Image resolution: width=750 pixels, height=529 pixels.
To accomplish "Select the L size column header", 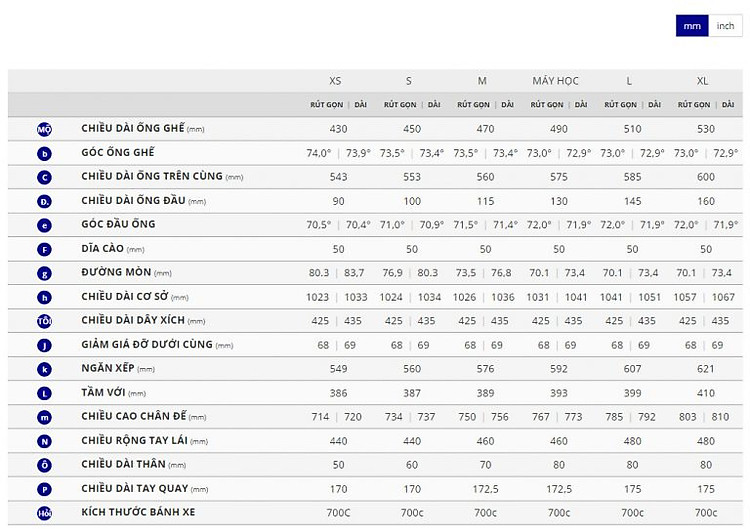I will pyautogui.click(x=629, y=81).
